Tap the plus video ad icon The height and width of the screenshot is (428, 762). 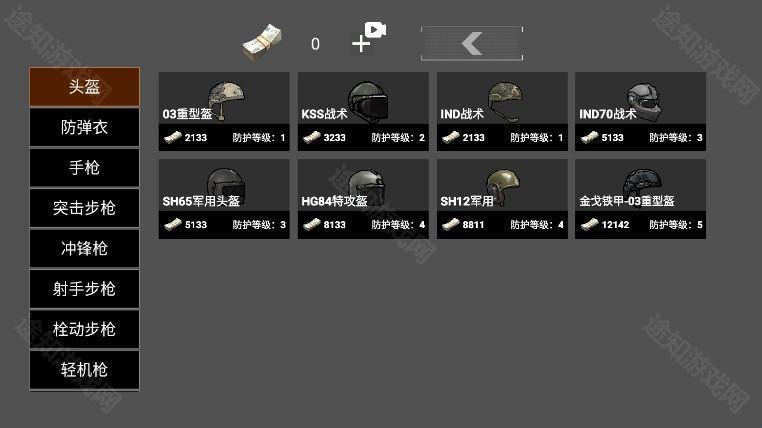368,37
